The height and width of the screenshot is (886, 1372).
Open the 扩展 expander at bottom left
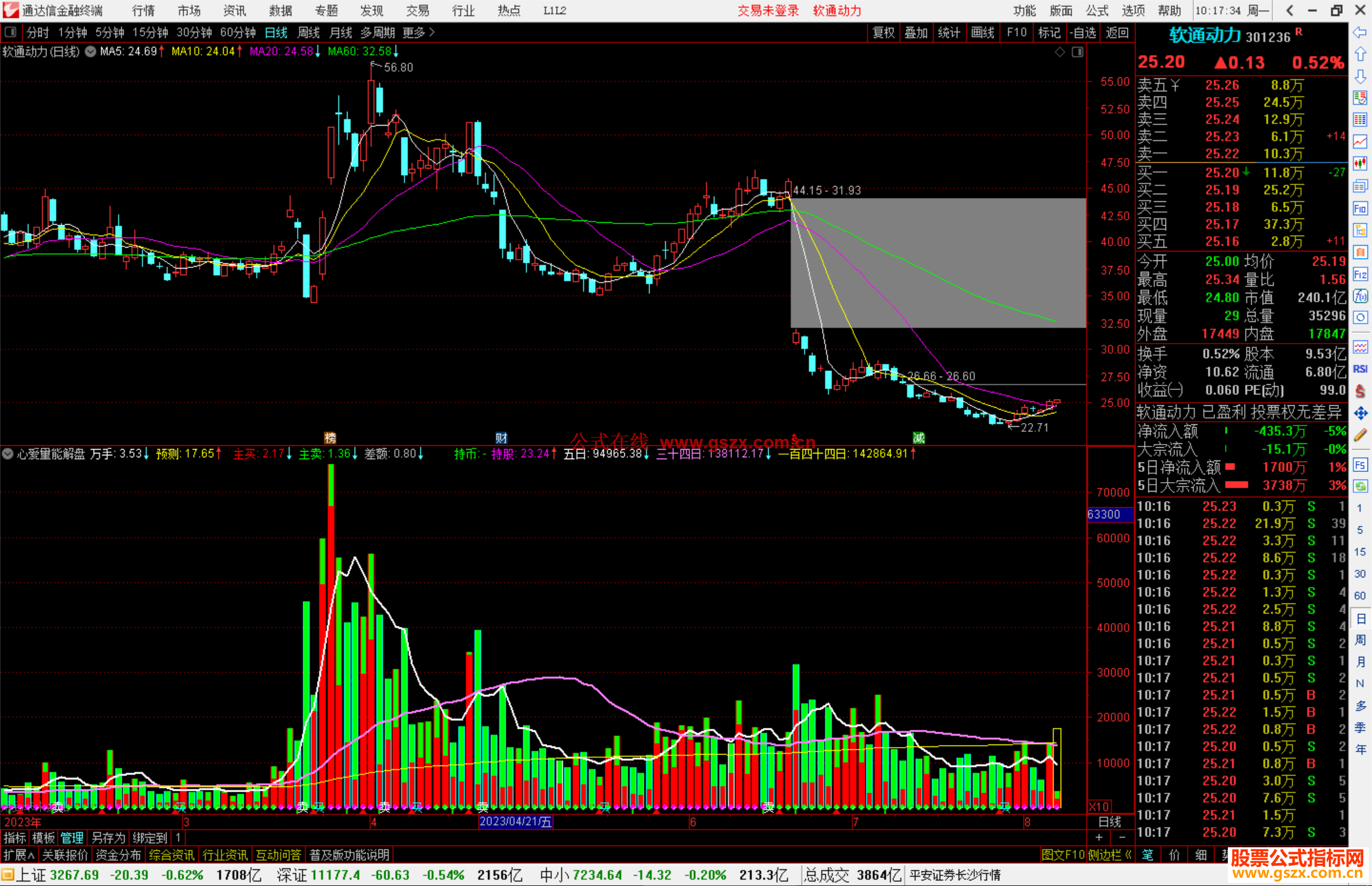[x=19, y=855]
